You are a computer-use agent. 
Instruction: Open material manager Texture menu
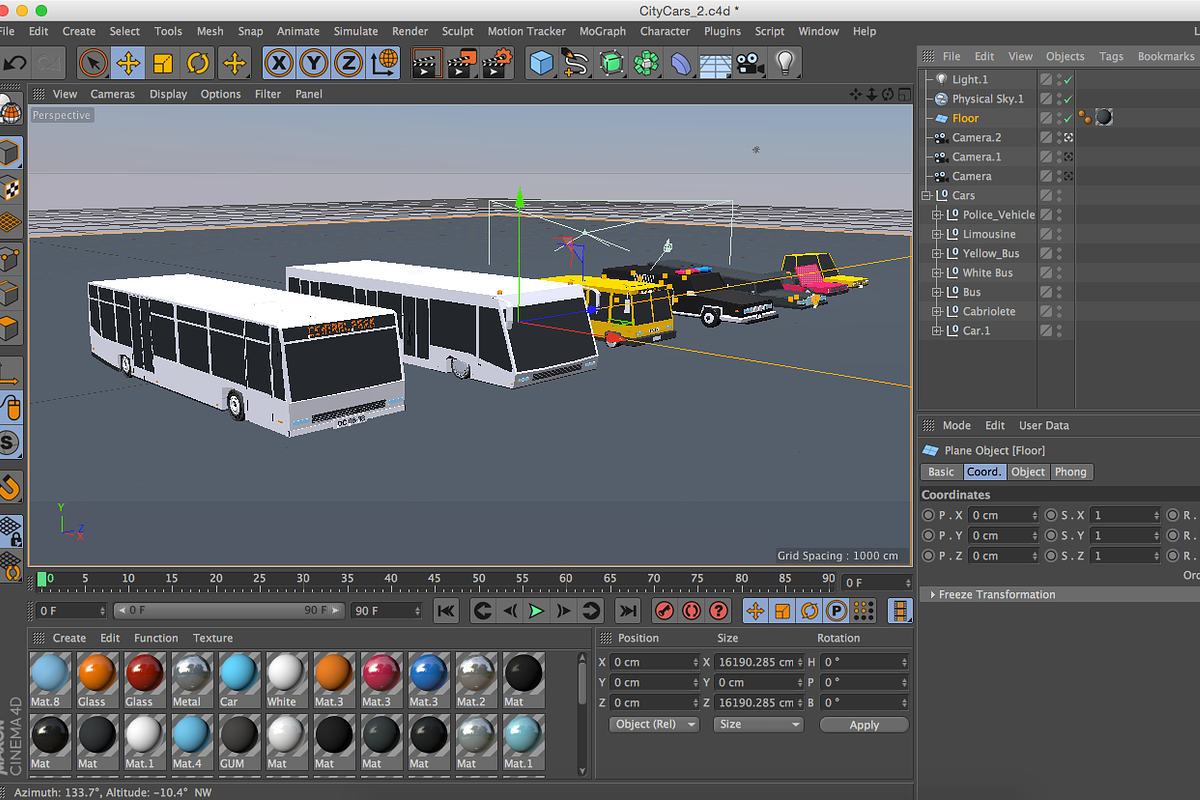tap(213, 638)
